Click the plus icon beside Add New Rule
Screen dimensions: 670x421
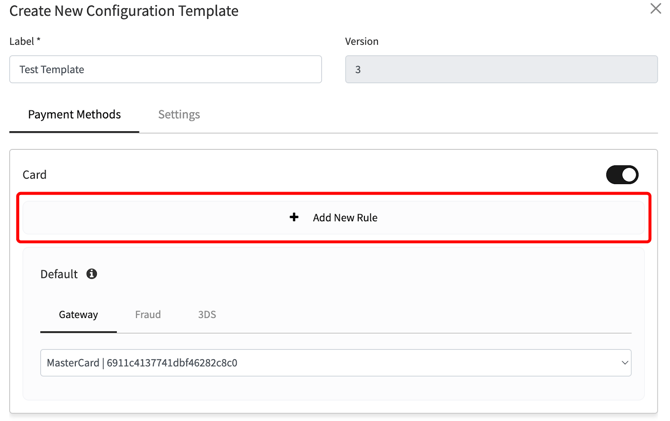294,217
